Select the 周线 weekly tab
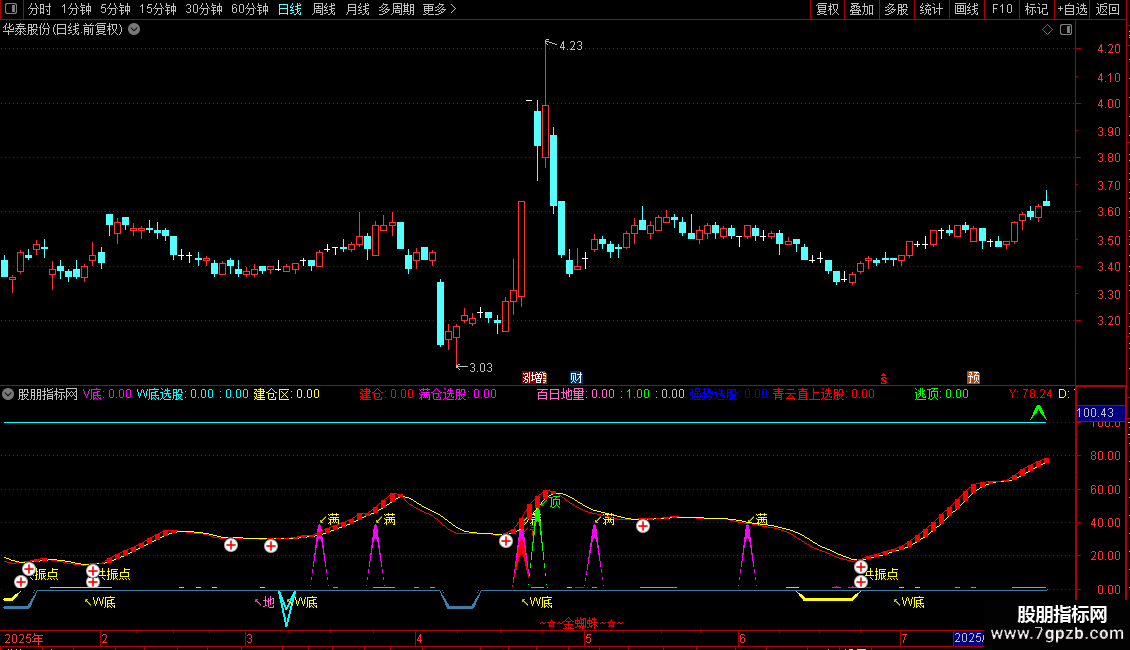 pyautogui.click(x=324, y=9)
